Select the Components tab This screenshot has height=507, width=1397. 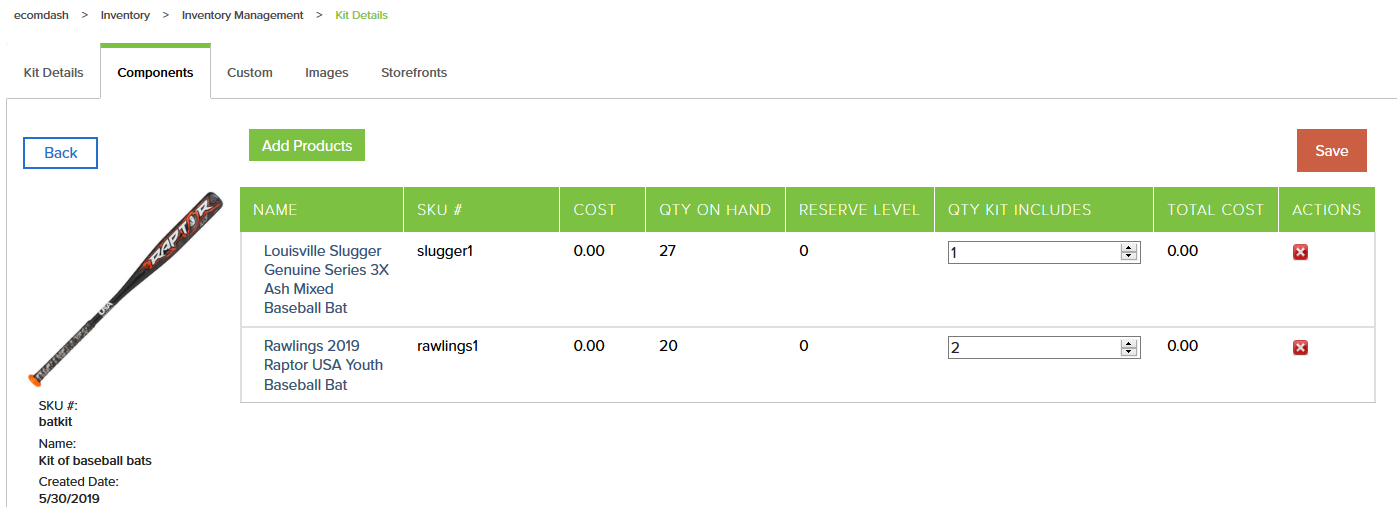pyautogui.click(x=155, y=73)
